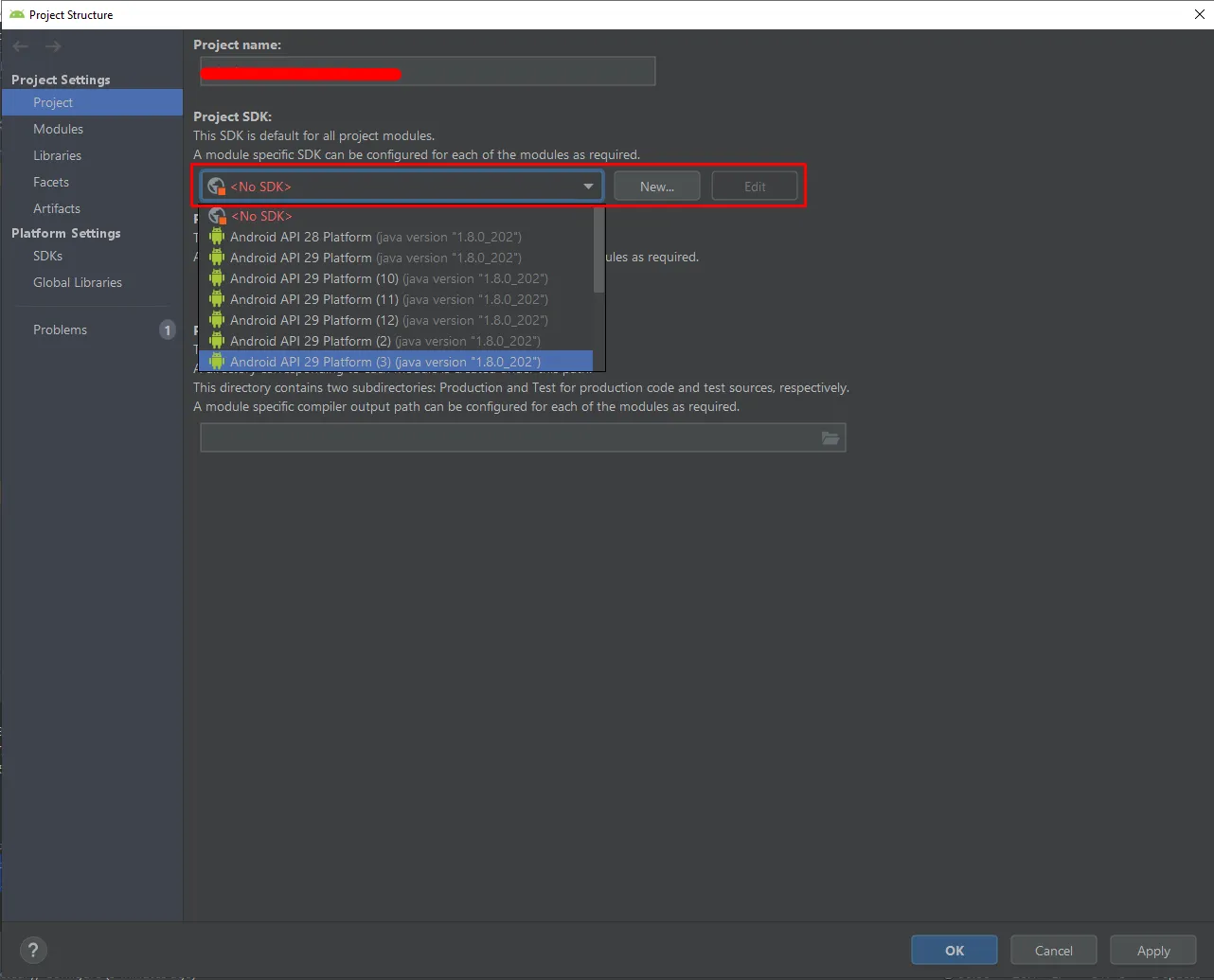Close the Project Structure window

[1199, 14]
